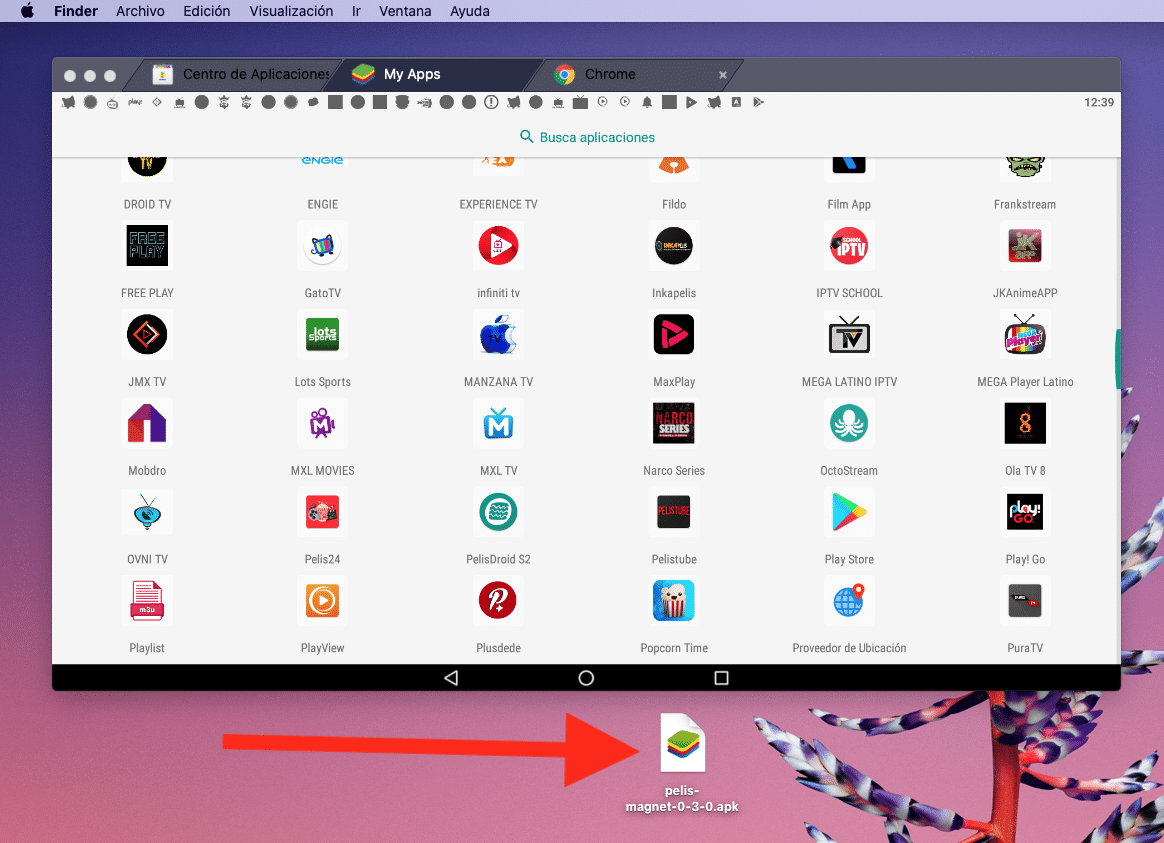Open the JKAnimeAPP icon

pyautogui.click(x=1025, y=246)
